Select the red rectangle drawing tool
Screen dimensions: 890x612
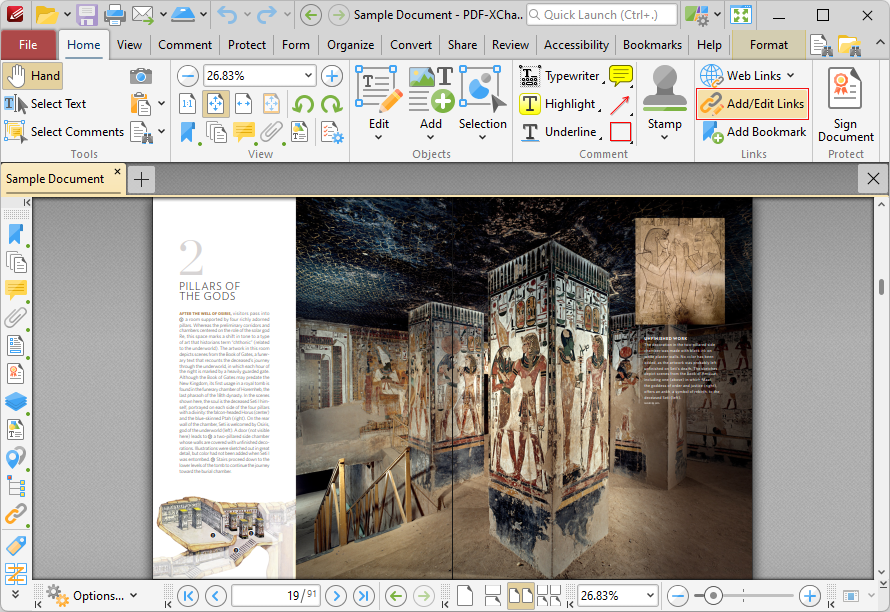(620, 132)
